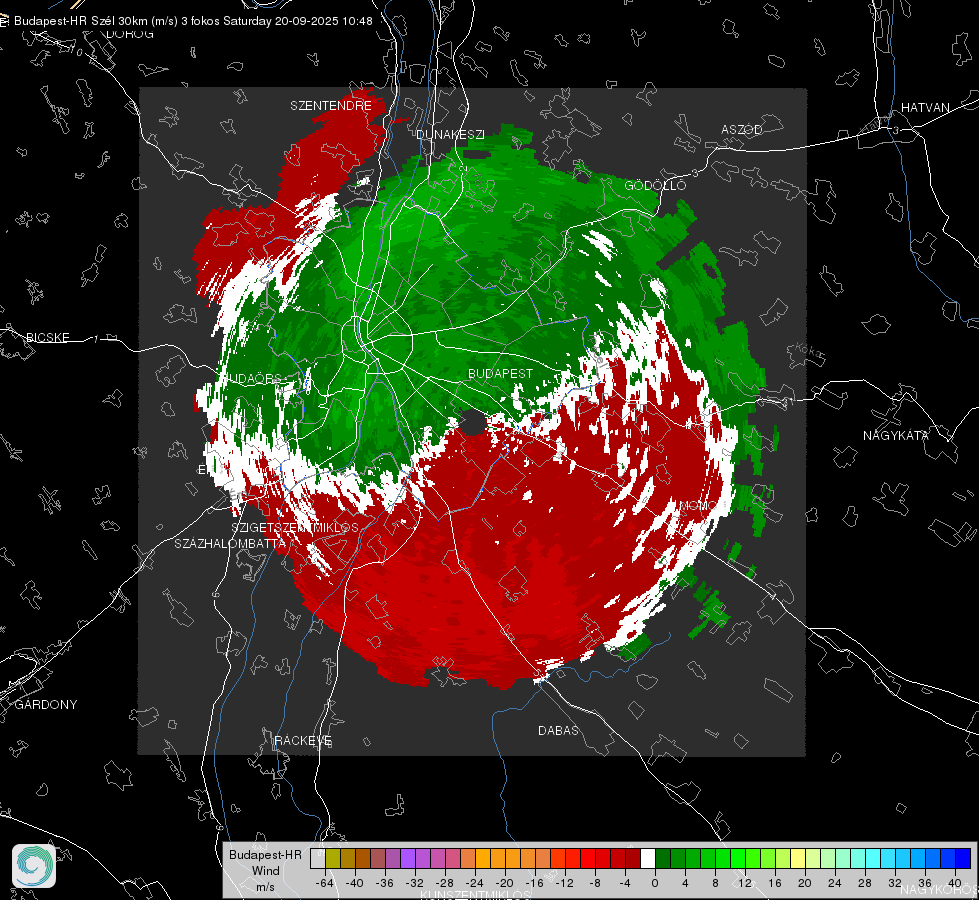979x900 pixels.
Task: Click the -40 legend value
Action: 355,883
